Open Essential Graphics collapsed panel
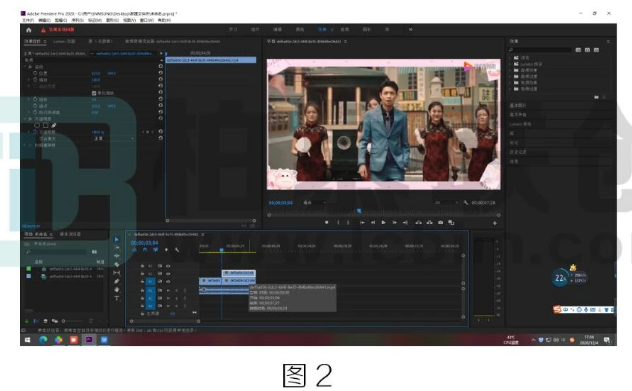This screenshot has height=391, width=632. click(x=518, y=105)
